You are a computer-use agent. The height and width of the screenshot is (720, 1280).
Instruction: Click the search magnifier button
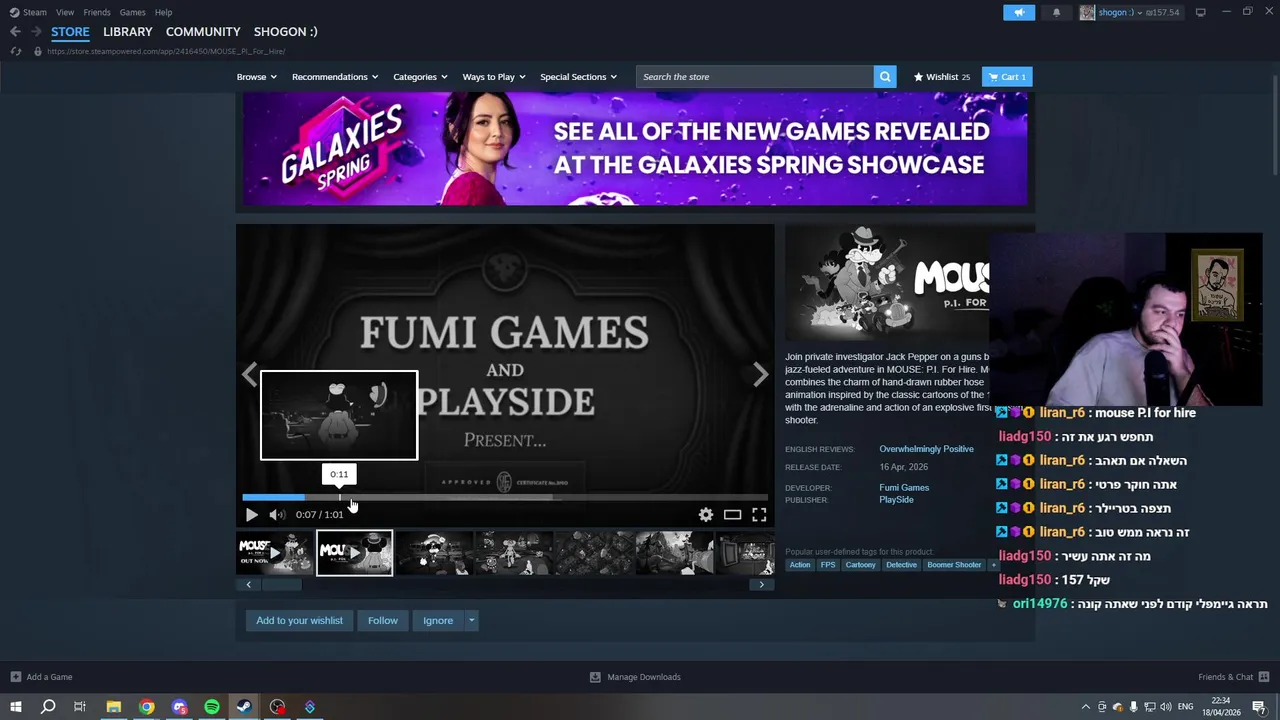pyautogui.click(x=884, y=77)
